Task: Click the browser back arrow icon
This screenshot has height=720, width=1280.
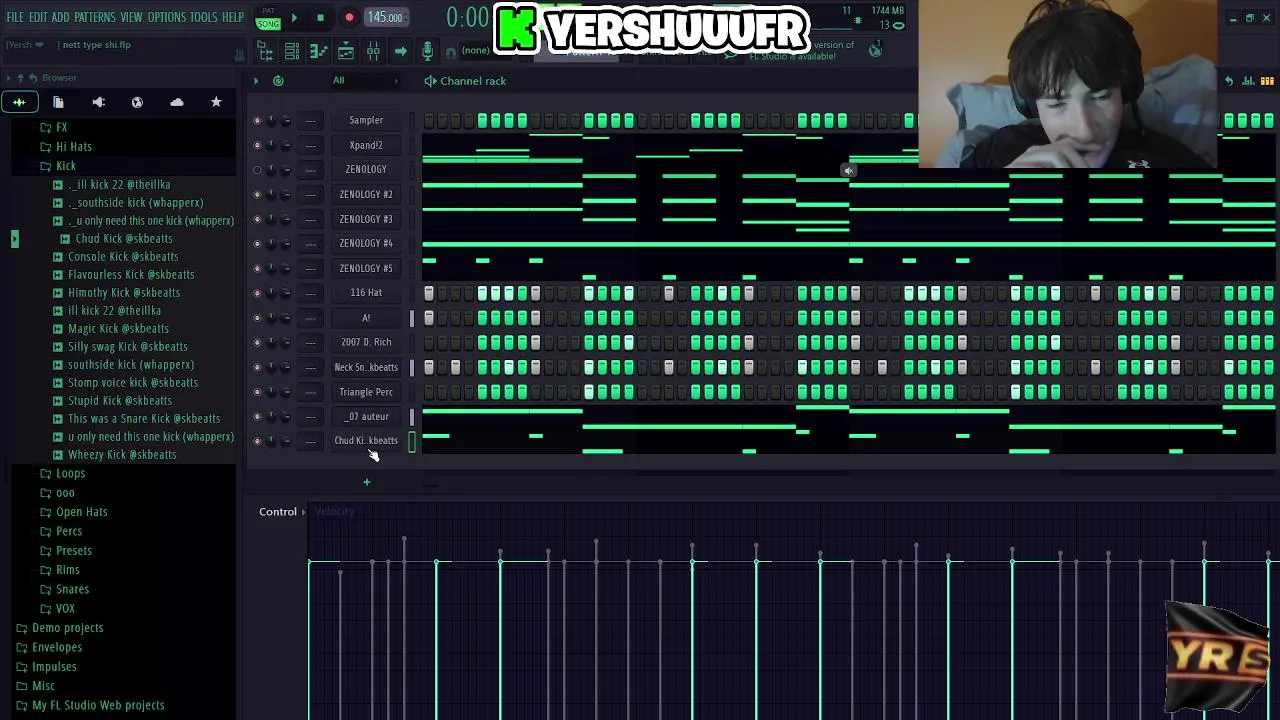Action: [32, 78]
